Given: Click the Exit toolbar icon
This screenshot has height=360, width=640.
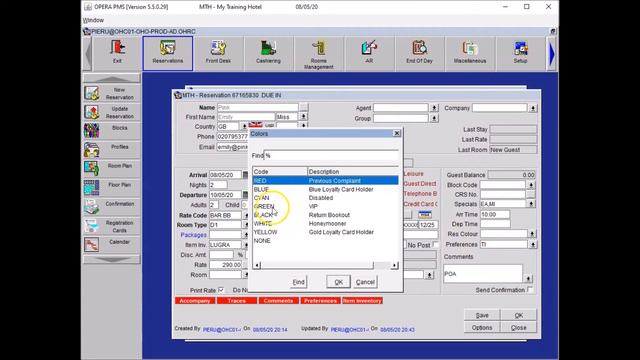Looking at the screenshot, I should pyautogui.click(x=117, y=53).
